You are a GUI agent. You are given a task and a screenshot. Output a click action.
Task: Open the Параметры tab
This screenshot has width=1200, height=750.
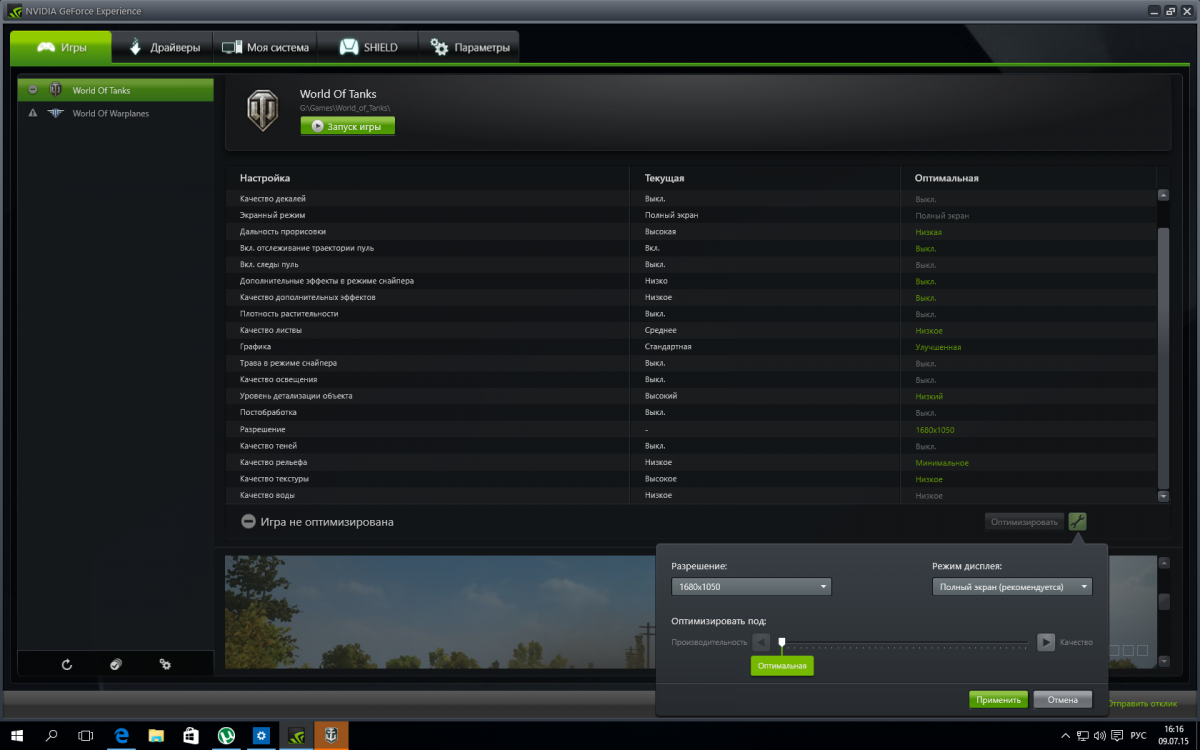pos(470,47)
